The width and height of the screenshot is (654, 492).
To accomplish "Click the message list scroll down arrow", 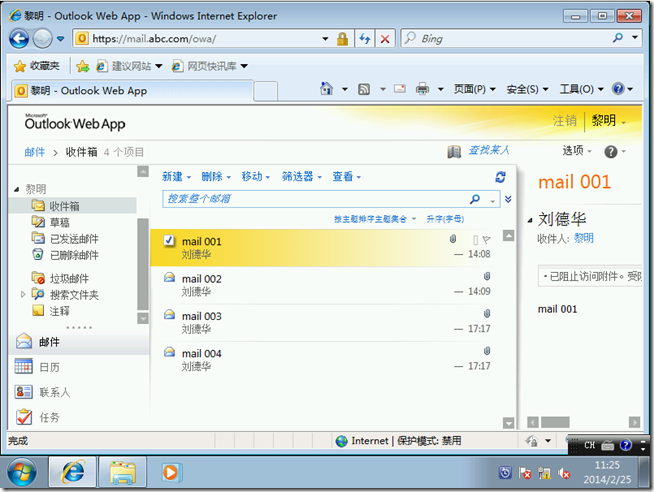I will click(x=508, y=423).
